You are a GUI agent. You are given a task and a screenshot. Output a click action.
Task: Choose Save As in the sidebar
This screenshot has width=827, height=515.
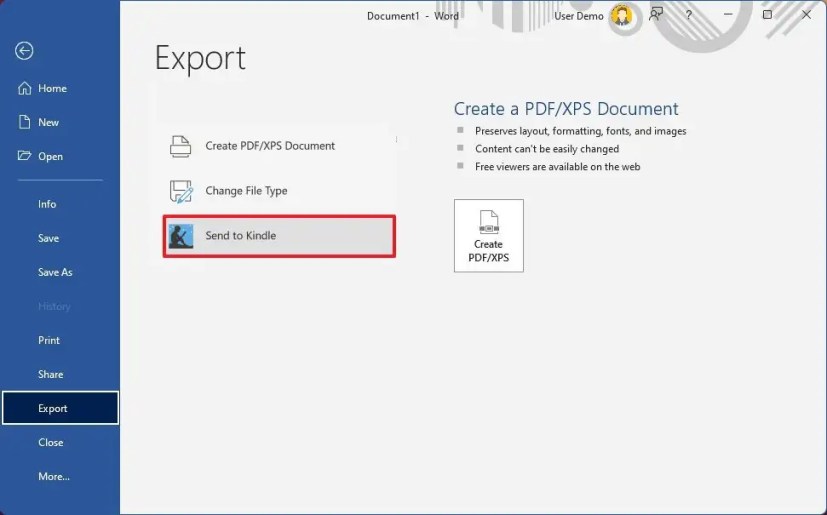tap(55, 272)
